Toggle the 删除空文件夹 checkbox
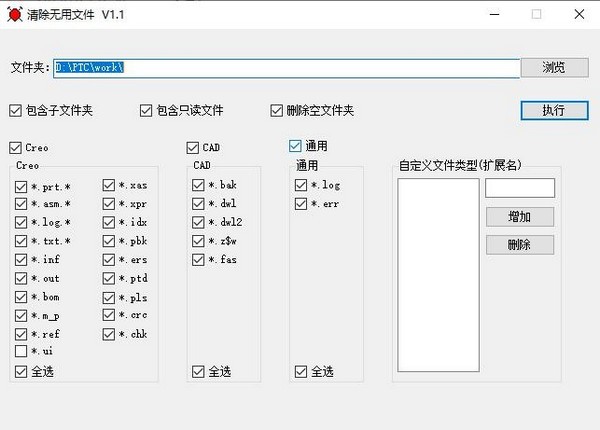Viewport: 600px width, 430px height. (x=276, y=111)
